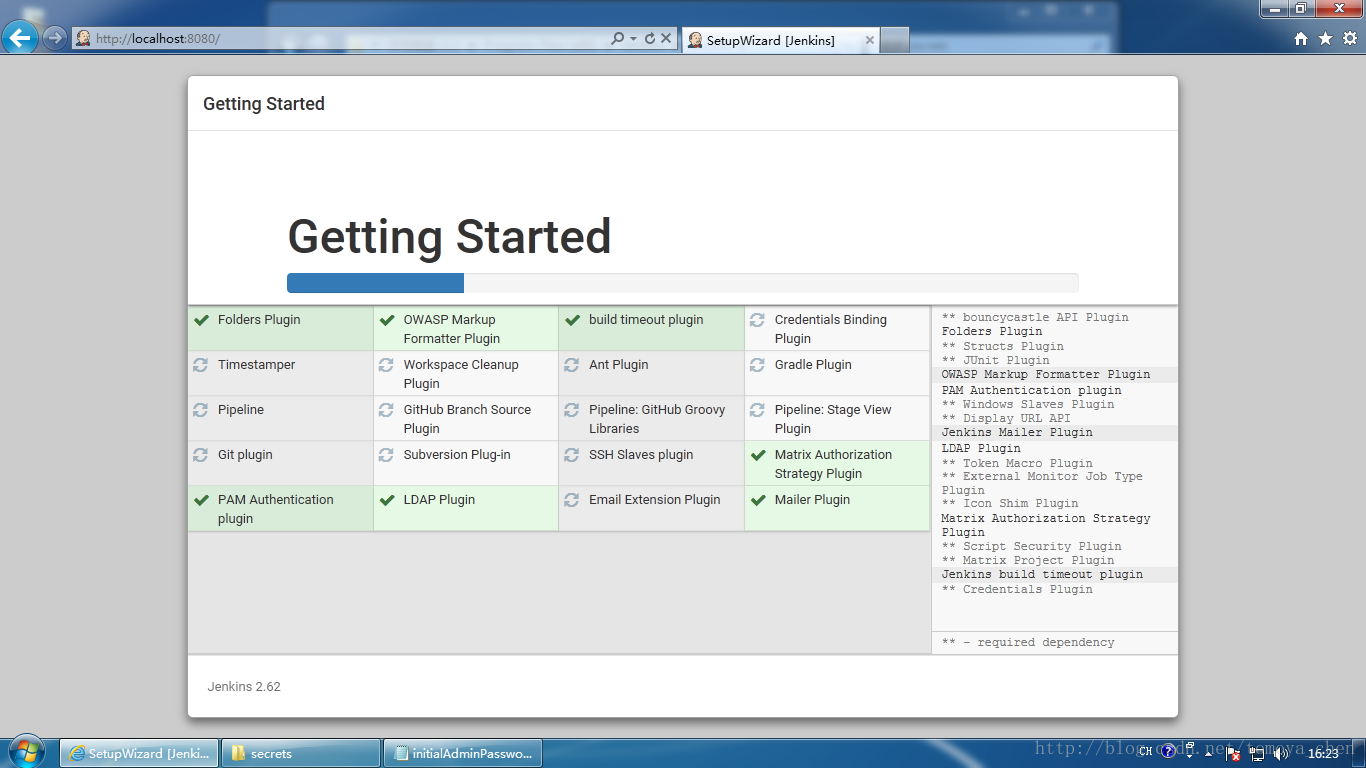Click the PAM Authentication plugin checkmark

point(201,500)
